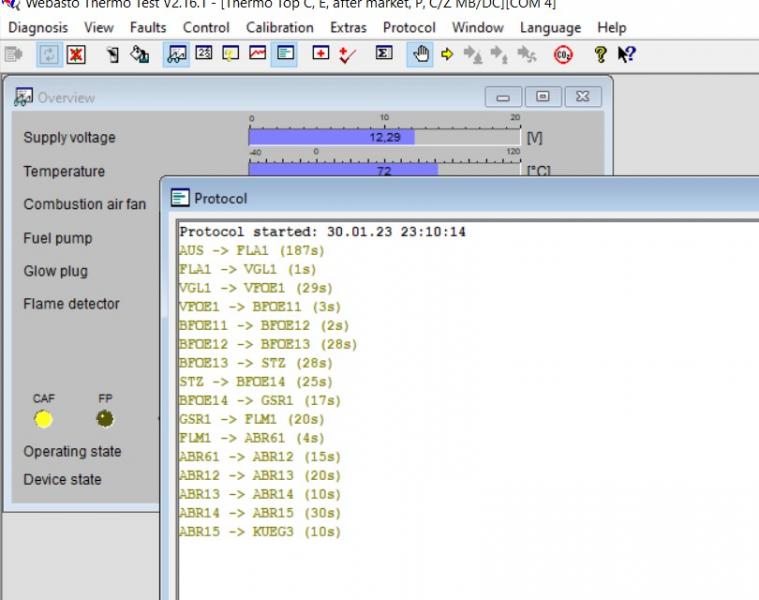Select the 'AUS -> FLA1 (187s)' line
The height and width of the screenshot is (600, 759).
(x=252, y=251)
